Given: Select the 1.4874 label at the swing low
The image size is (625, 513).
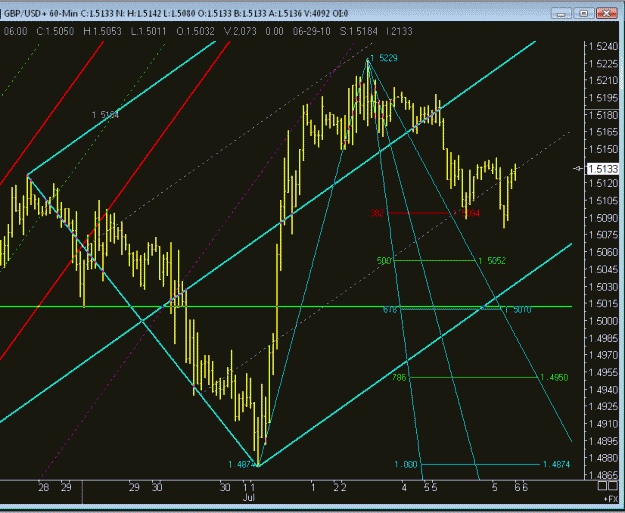Looking at the screenshot, I should coord(242,464).
